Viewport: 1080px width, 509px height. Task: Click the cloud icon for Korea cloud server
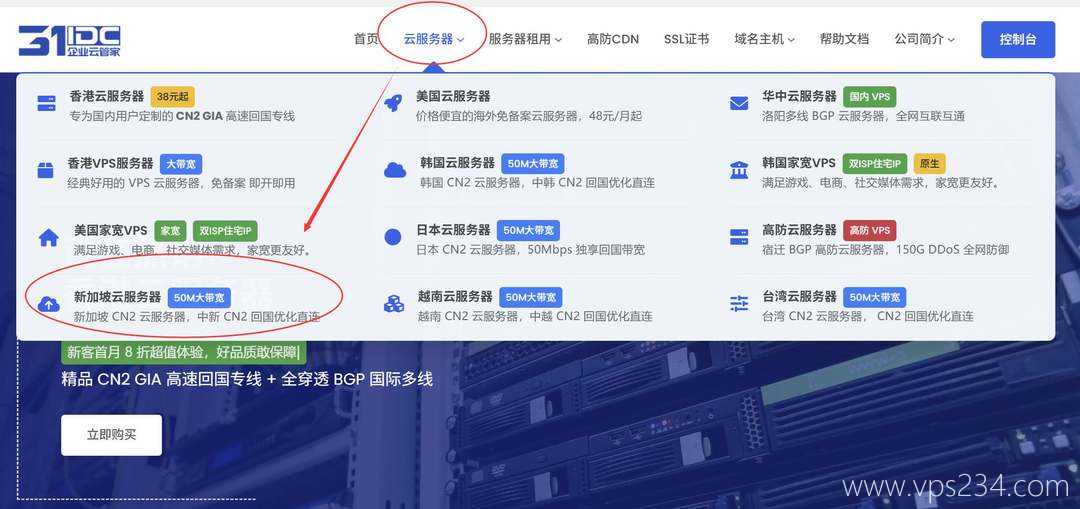(x=395, y=170)
